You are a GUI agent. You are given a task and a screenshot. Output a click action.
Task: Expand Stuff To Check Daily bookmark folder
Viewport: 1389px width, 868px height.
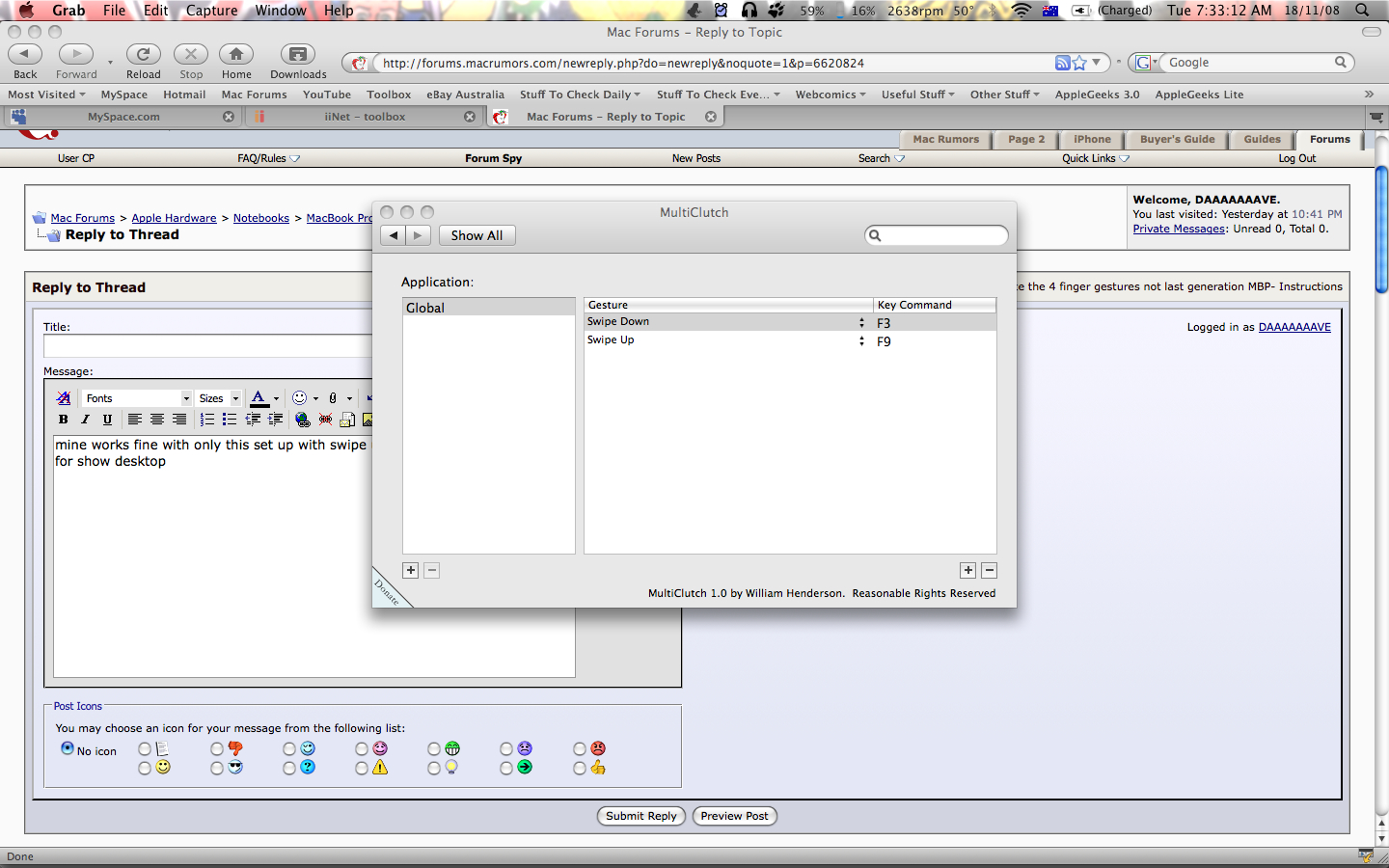click(x=580, y=95)
